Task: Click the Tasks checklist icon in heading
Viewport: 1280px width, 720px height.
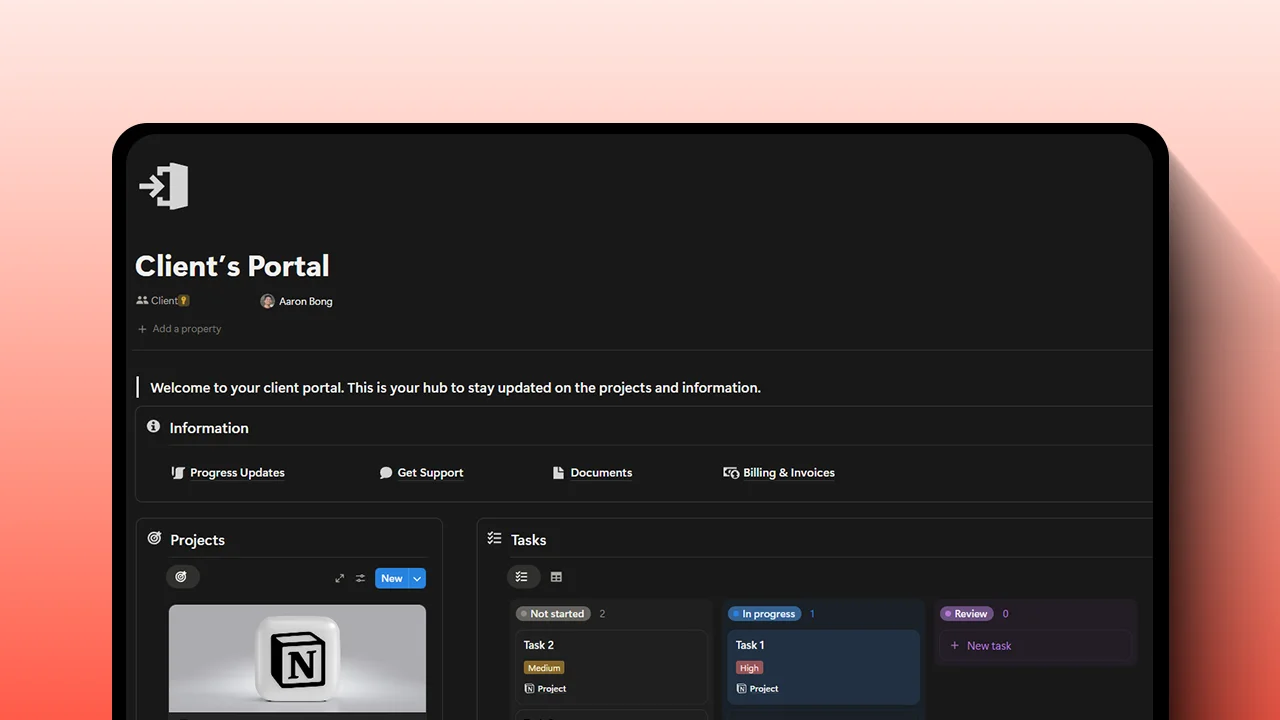Action: click(x=494, y=538)
